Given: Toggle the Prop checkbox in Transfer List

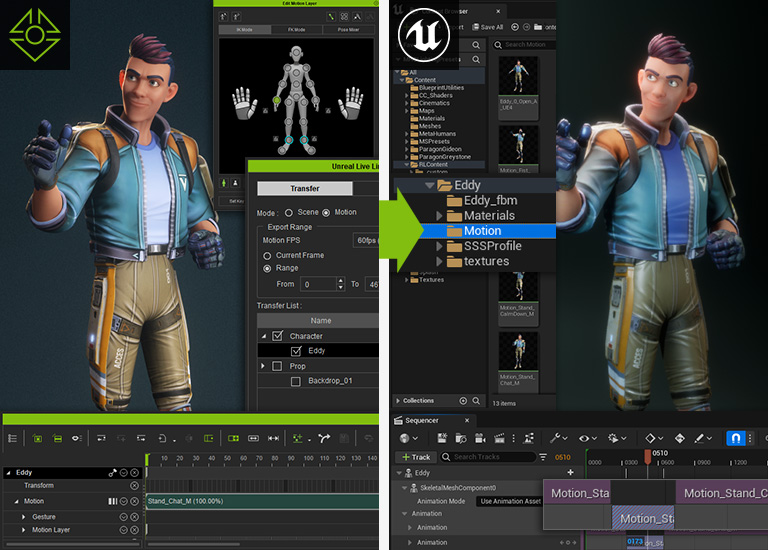Looking at the screenshot, I should pos(277,366).
